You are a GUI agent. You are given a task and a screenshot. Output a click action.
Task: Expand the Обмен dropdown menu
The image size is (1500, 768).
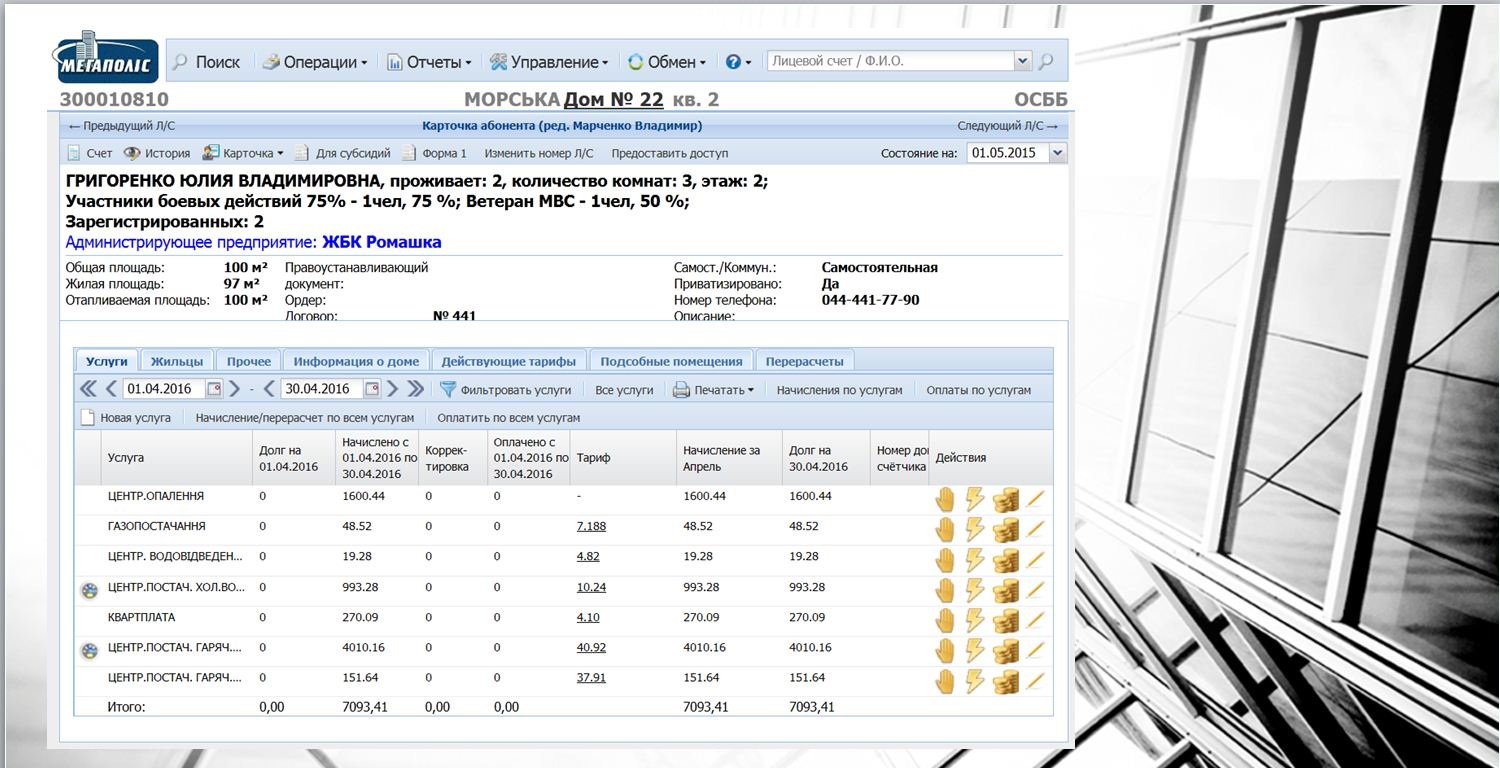point(667,62)
